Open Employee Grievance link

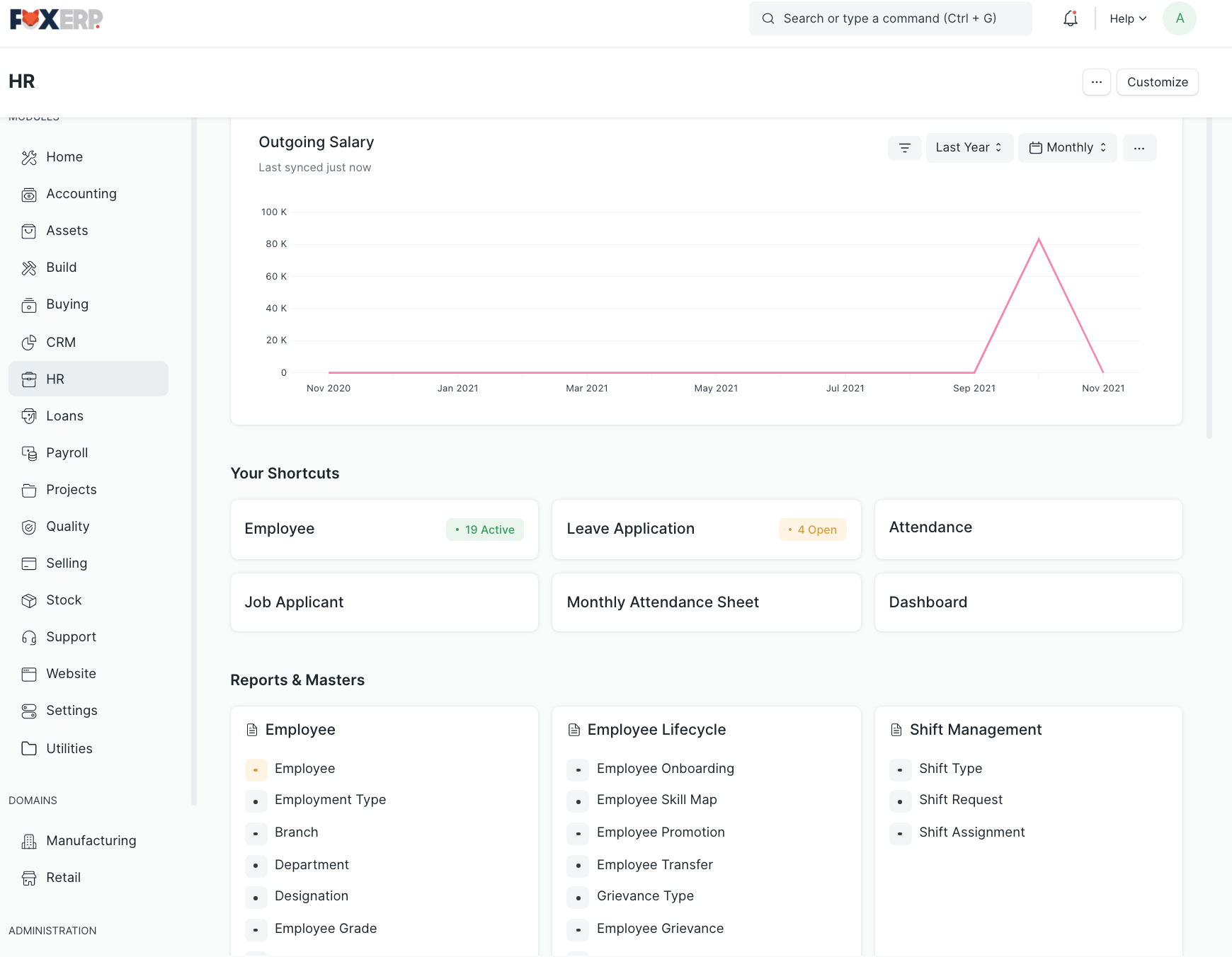[660, 929]
